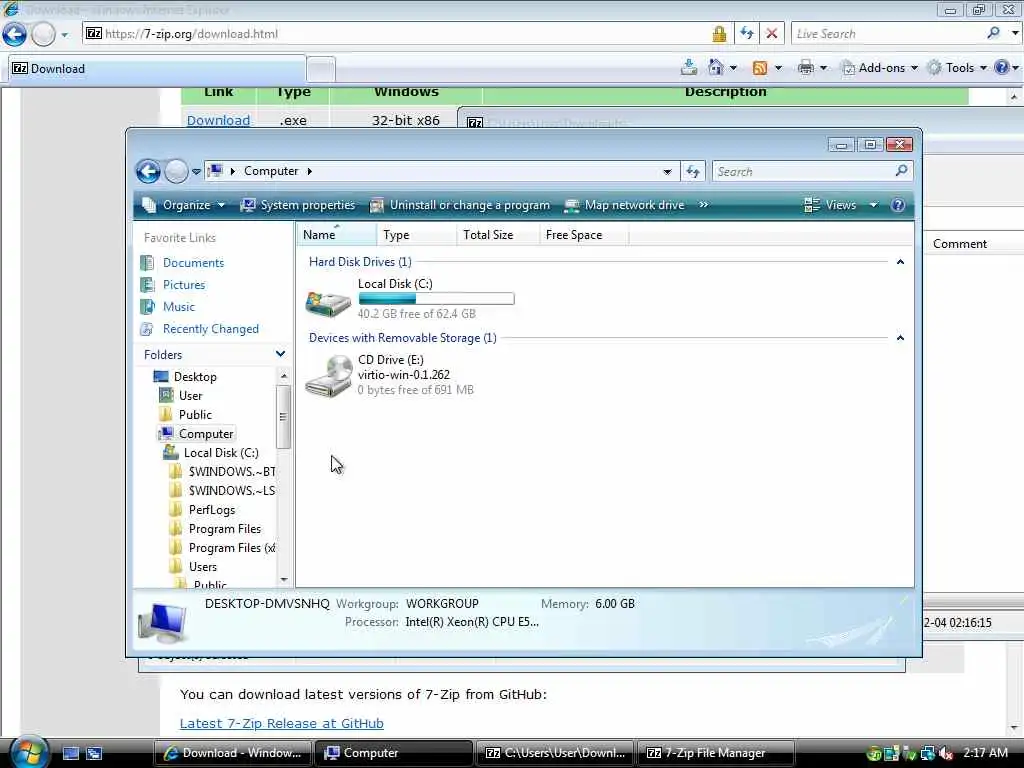
Task: Open the Windows Start orb
Action: click(x=29, y=752)
